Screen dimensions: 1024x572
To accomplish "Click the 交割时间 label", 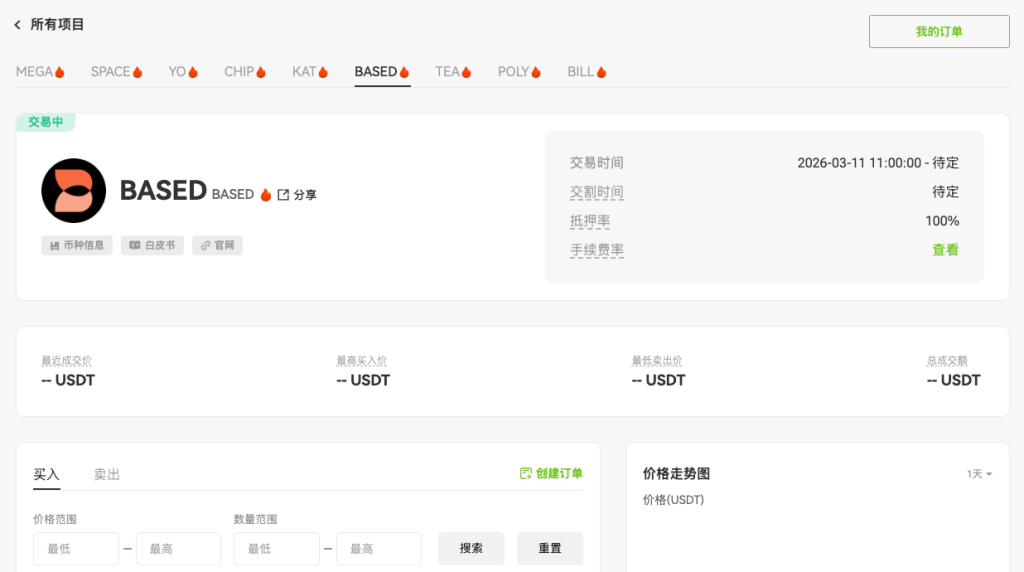I will click(x=596, y=192).
